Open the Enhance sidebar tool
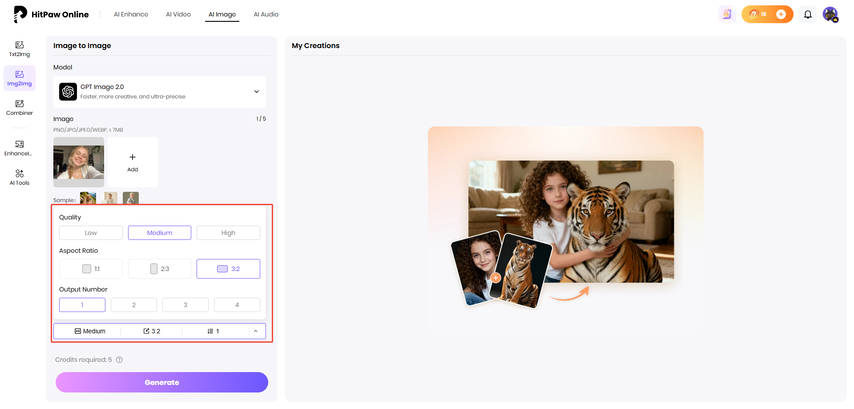Image resolution: width=854 pixels, height=409 pixels. coord(19,148)
